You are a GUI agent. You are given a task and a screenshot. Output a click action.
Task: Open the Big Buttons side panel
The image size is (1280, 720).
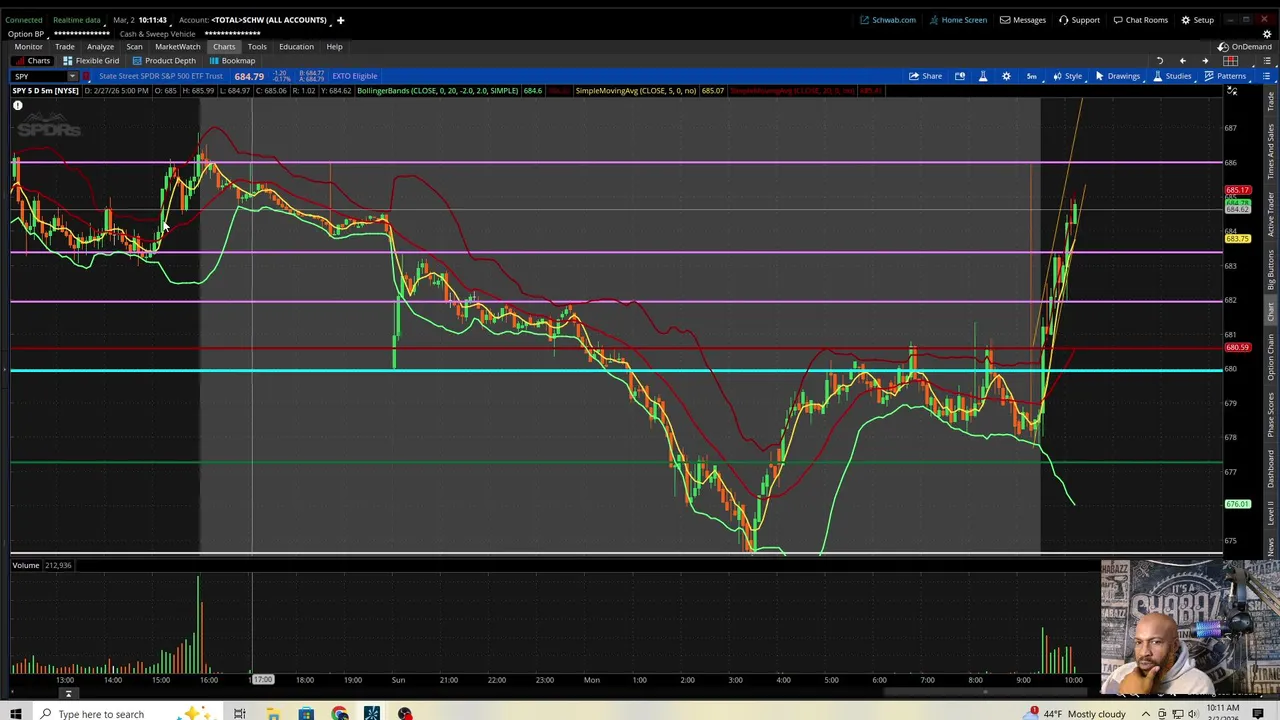click(1271, 270)
